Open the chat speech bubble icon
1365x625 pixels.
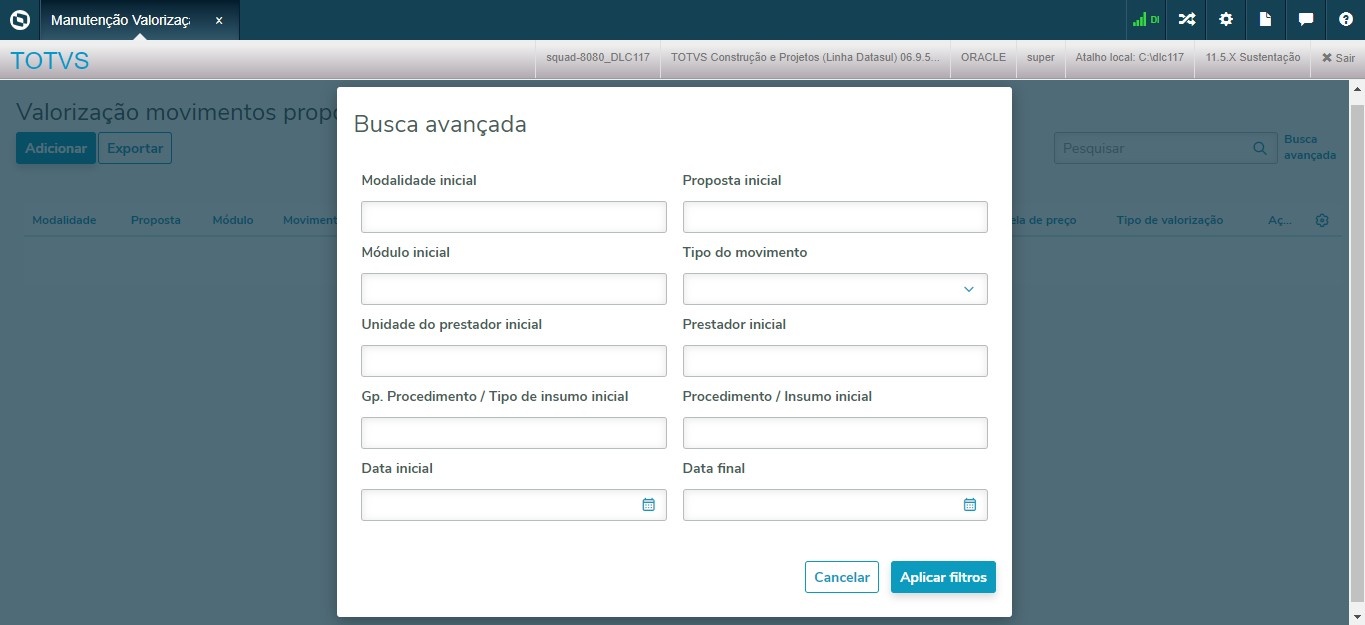click(x=1305, y=20)
